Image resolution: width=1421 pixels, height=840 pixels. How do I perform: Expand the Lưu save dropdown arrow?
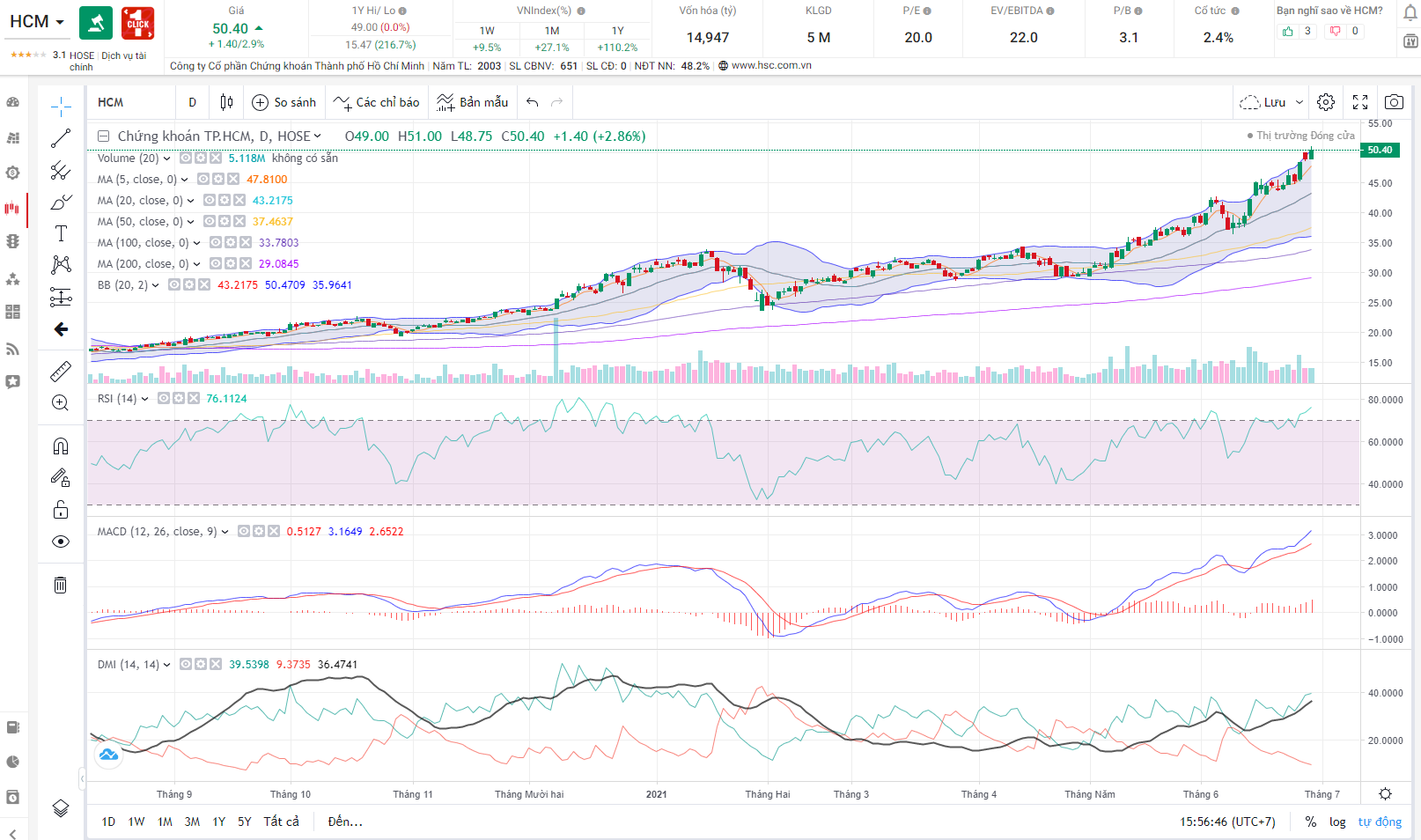(x=1300, y=102)
